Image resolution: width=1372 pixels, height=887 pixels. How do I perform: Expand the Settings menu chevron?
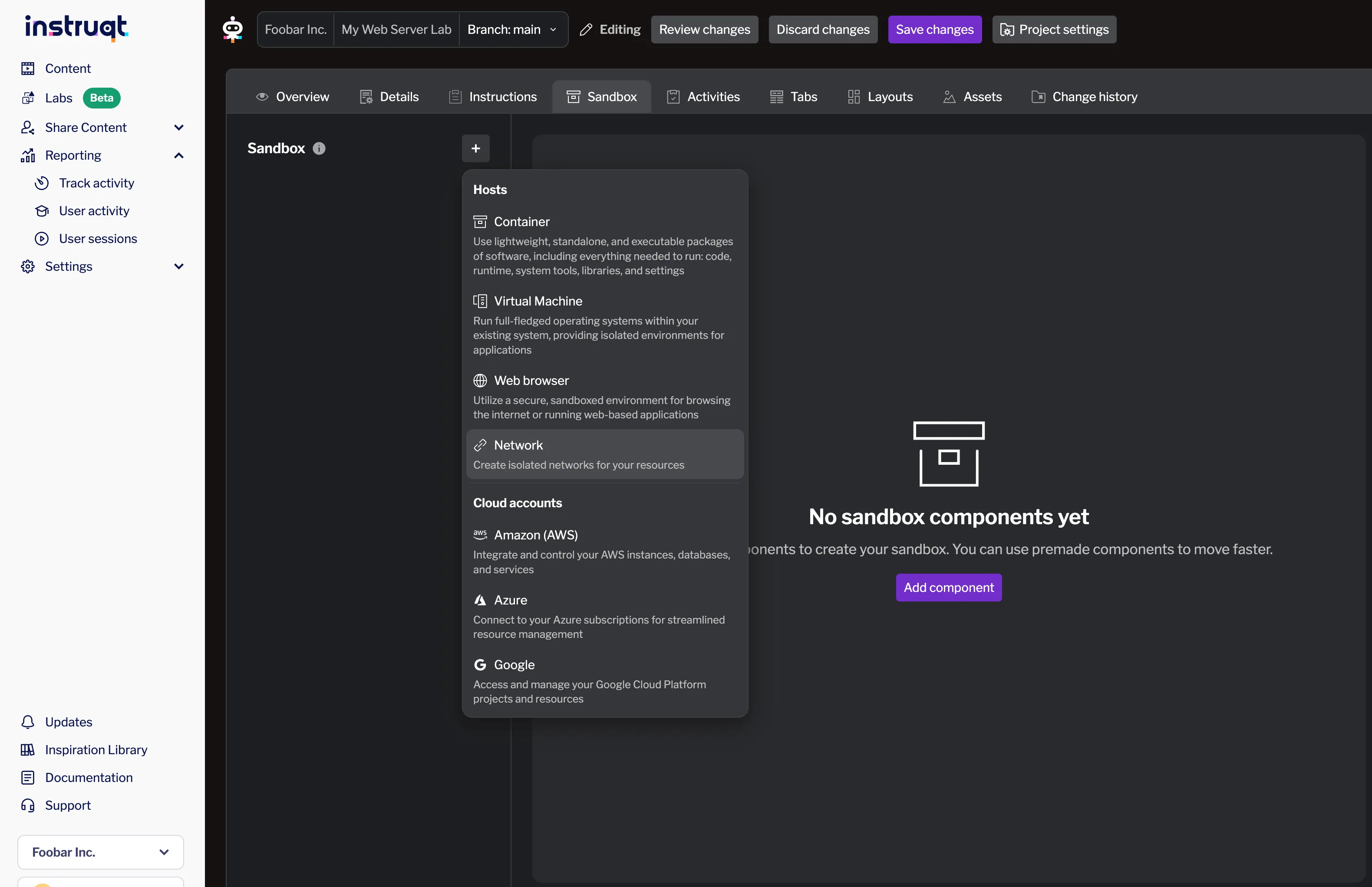point(178,266)
